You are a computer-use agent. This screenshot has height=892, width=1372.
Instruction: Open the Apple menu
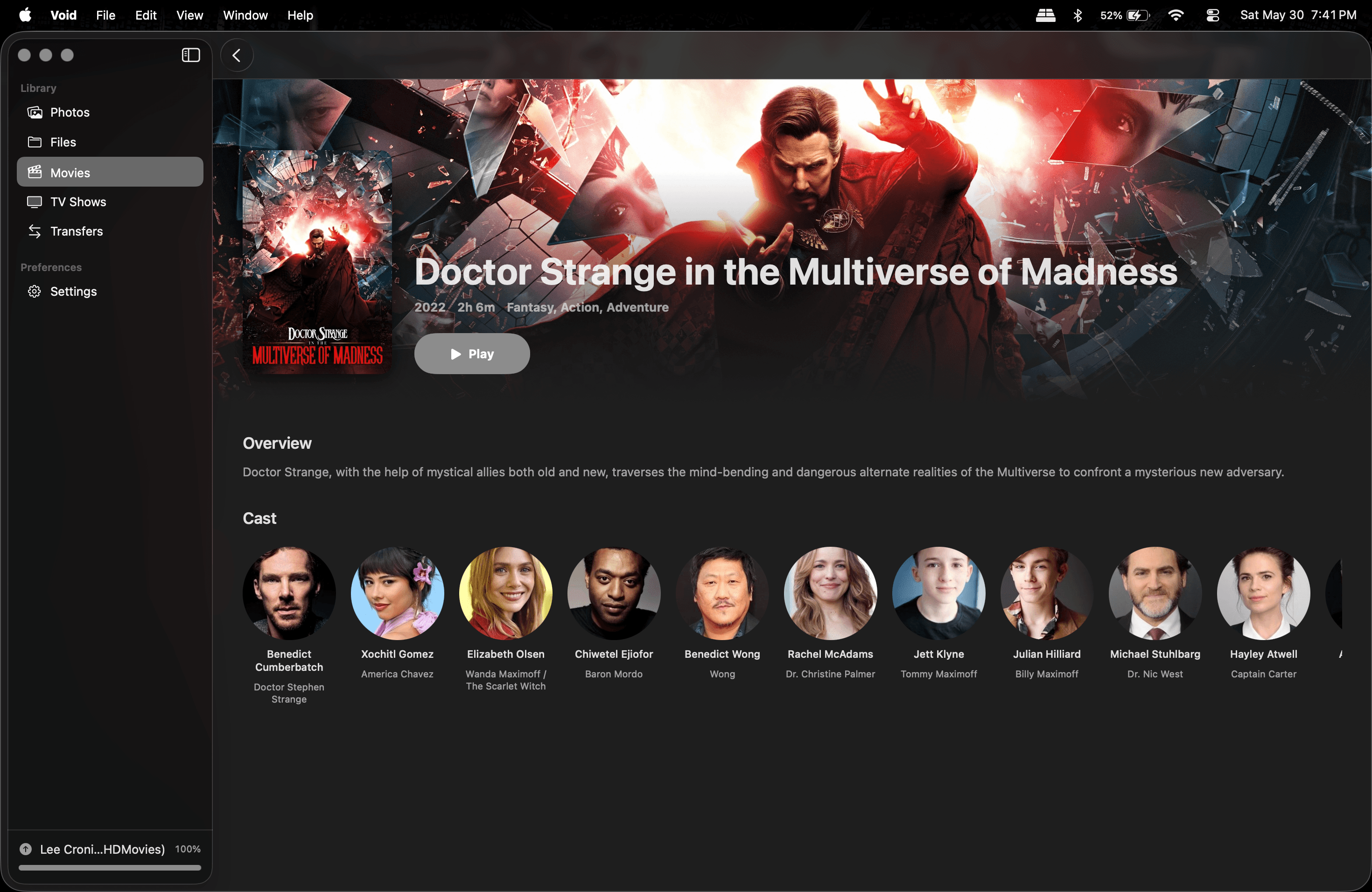25,15
